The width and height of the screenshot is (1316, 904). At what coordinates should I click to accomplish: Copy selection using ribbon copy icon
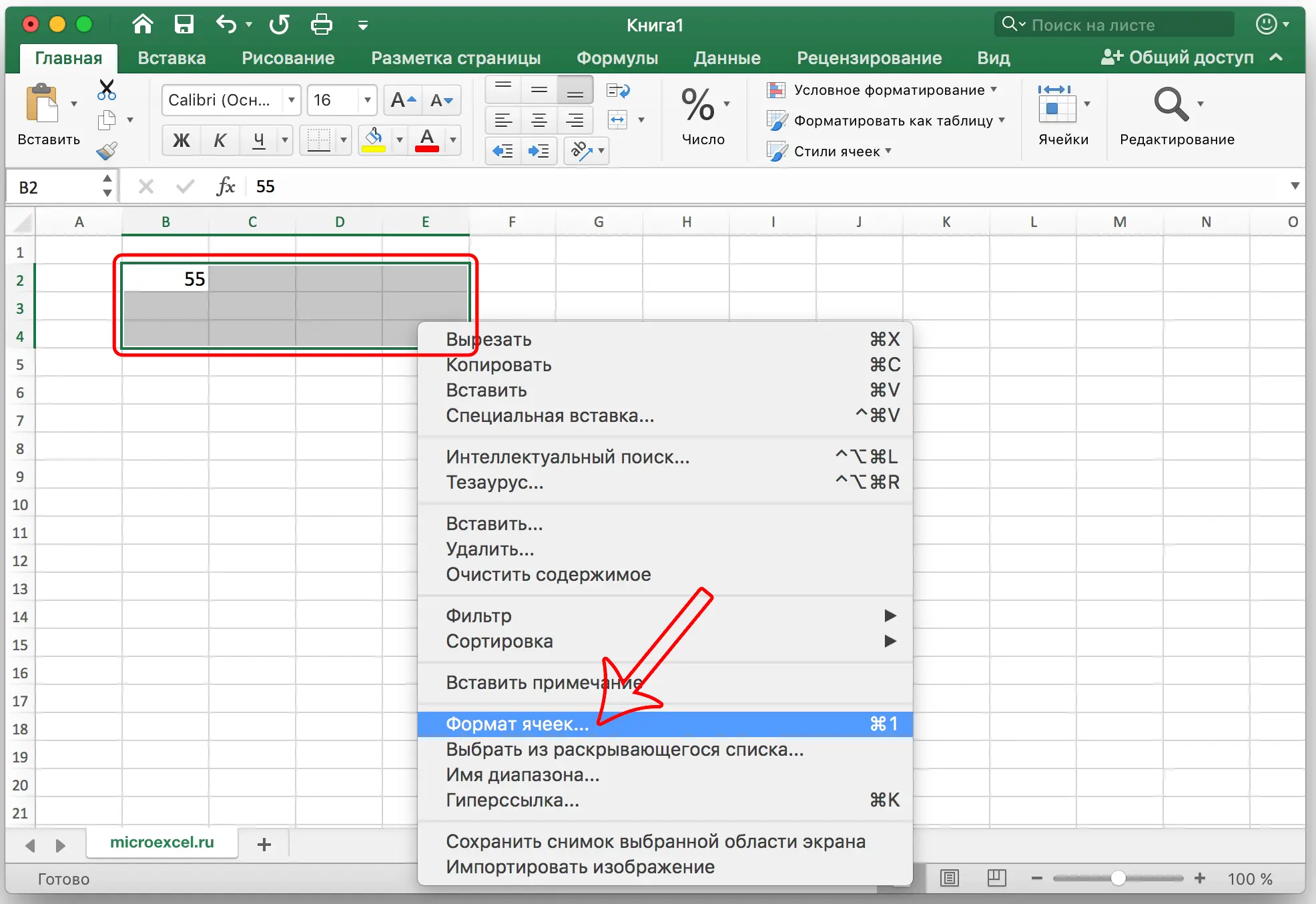[107, 120]
